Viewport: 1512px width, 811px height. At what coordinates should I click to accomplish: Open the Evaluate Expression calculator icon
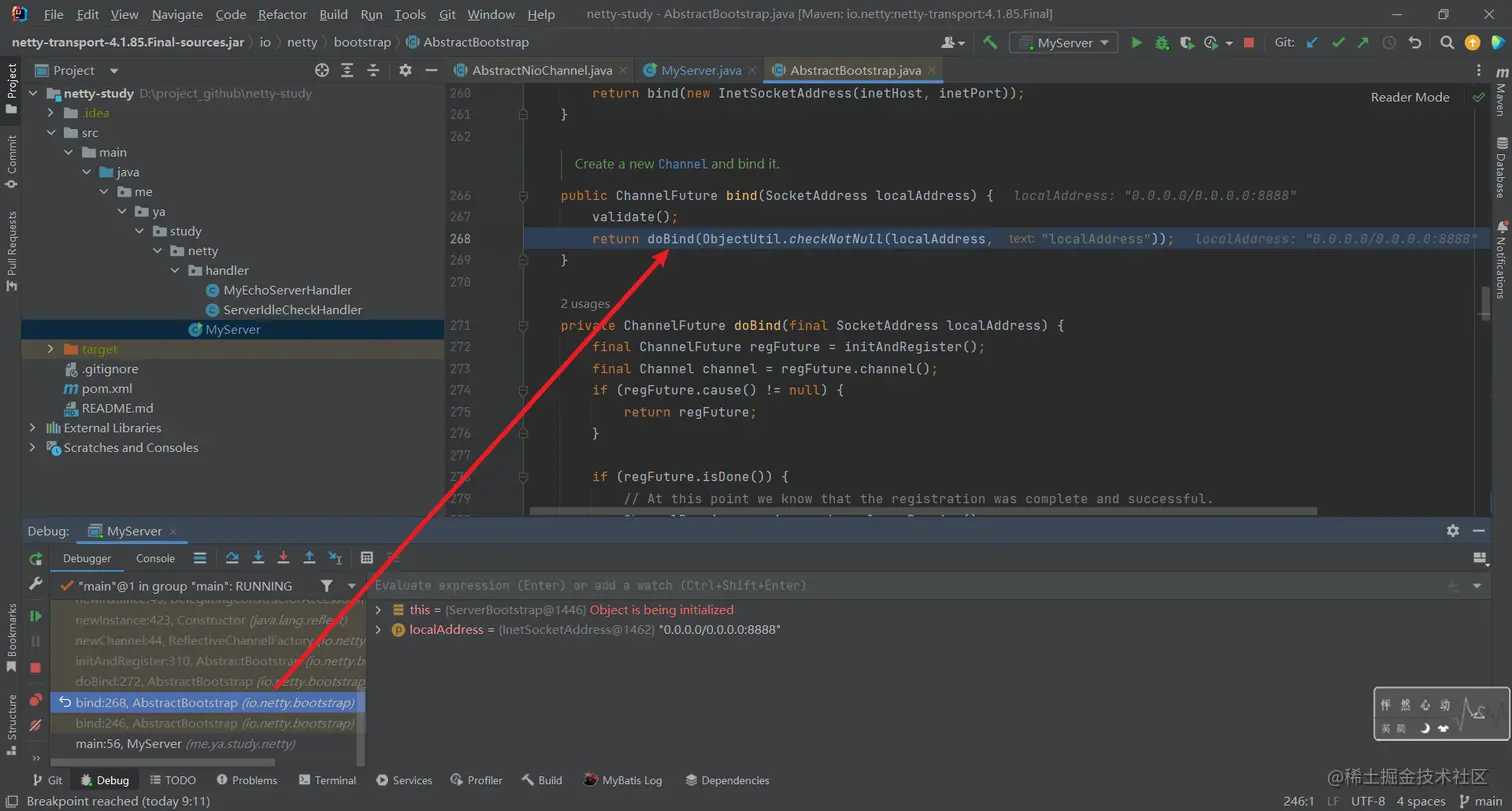(x=367, y=558)
